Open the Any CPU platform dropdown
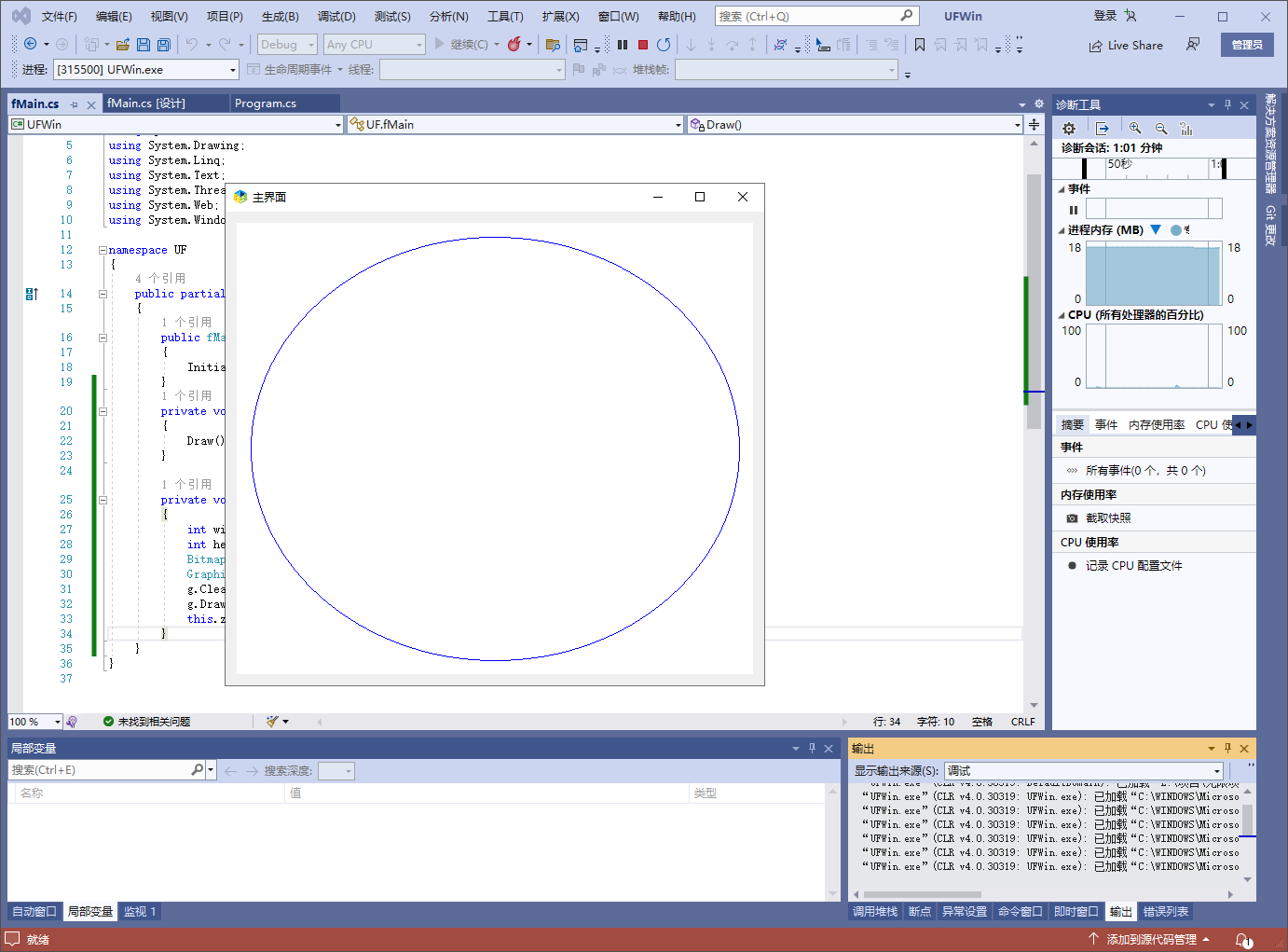The width and height of the screenshot is (1288, 952). pyautogui.click(x=375, y=44)
